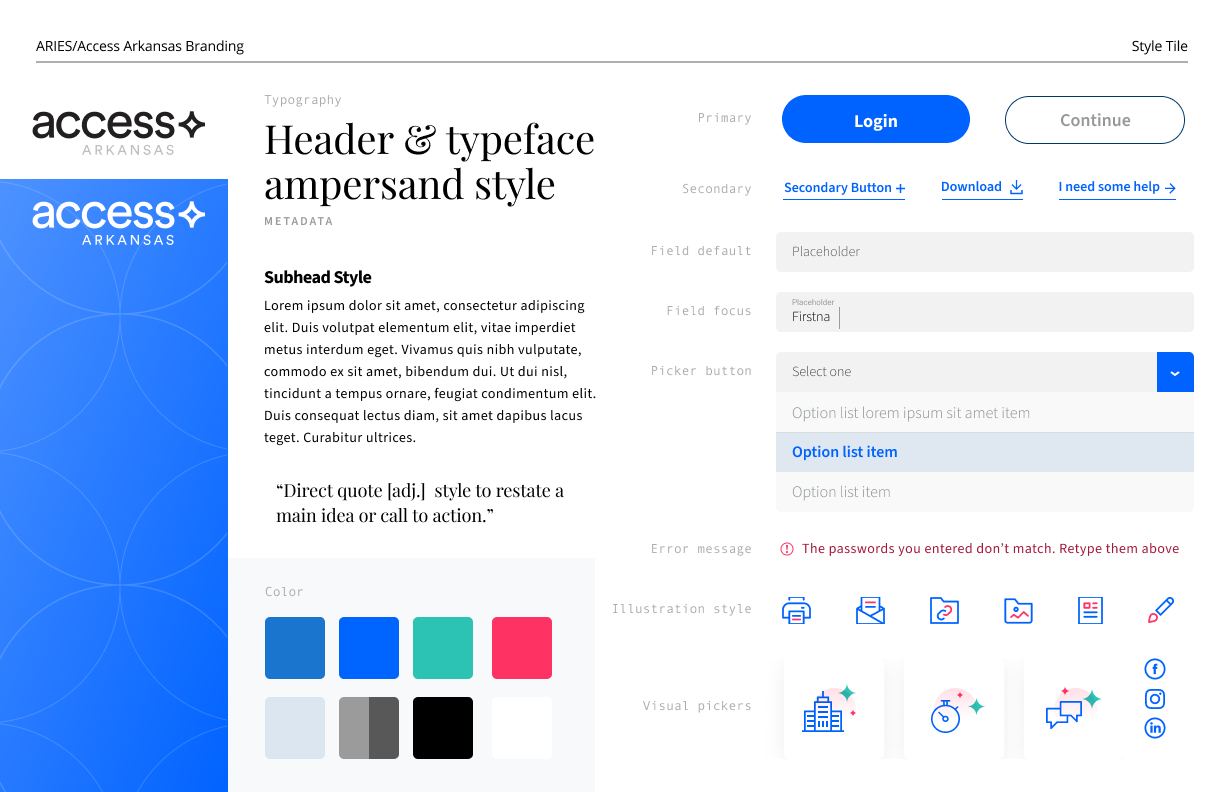
Task: Click the white Access Arkansas logo on blue
Action: pos(118,222)
